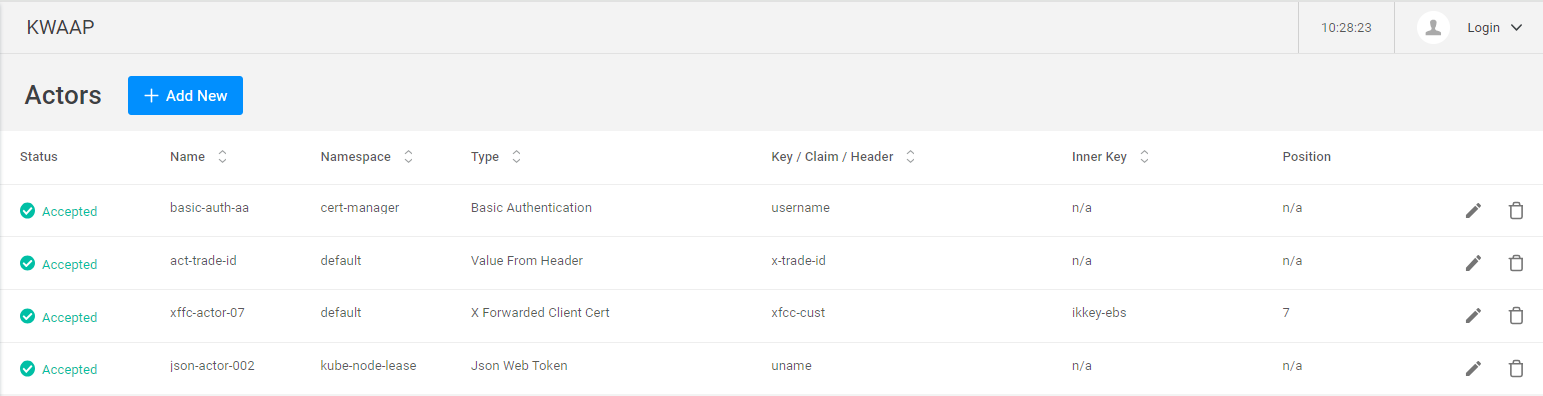The image size is (1543, 396).
Task: Click the Position column header
Action: 1306,157
